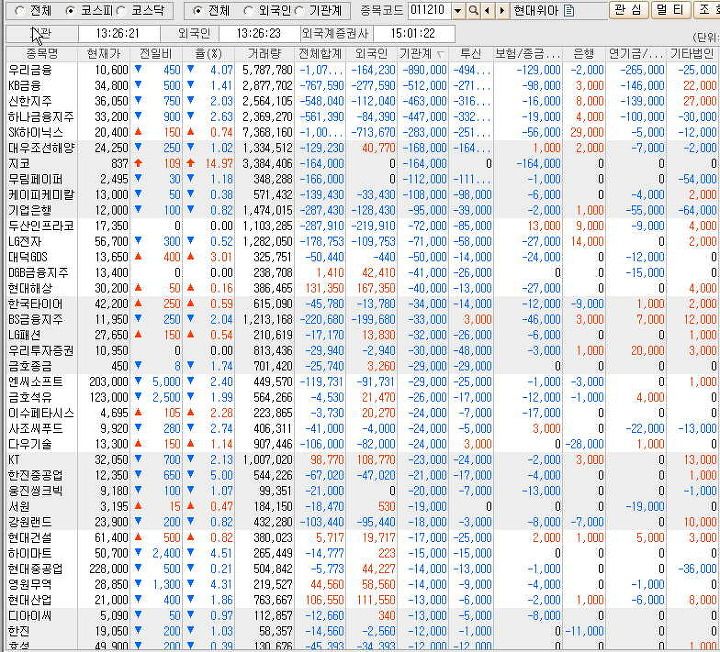
Task: Click the 종목코드 input field showing 011210
Action: (429, 10)
